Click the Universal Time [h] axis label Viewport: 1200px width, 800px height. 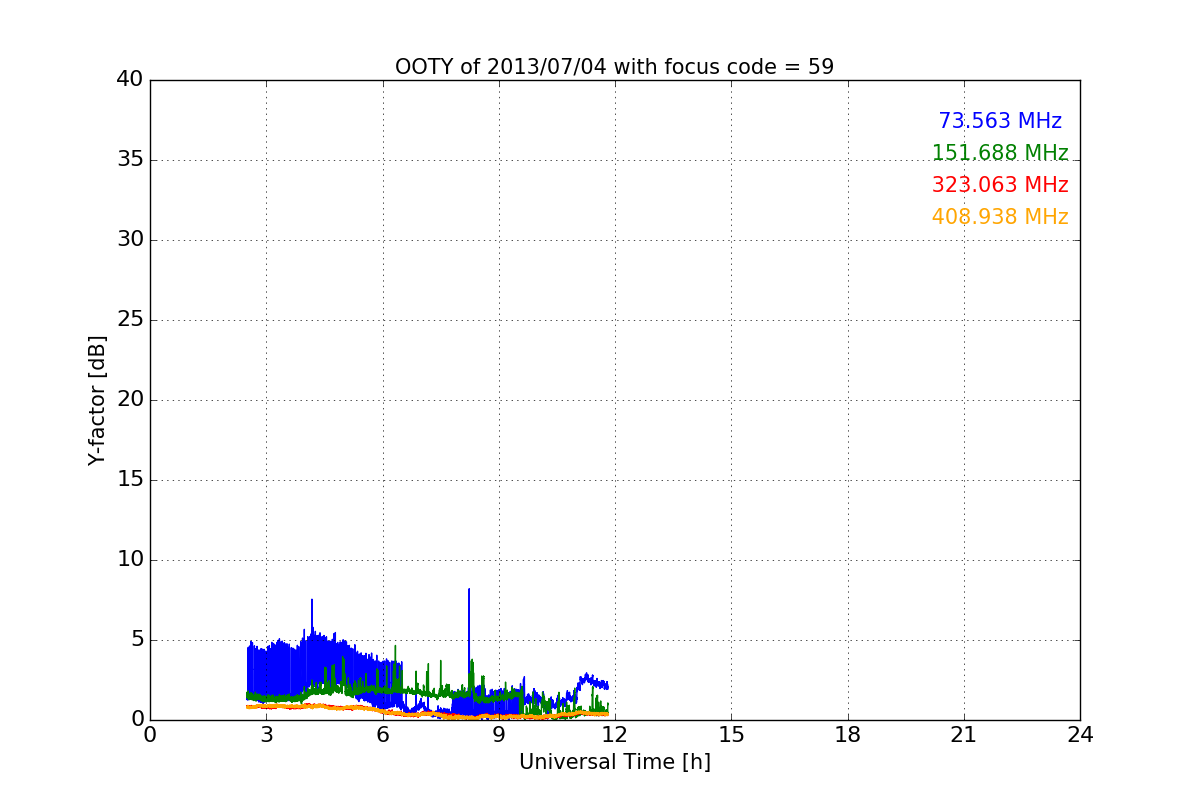click(x=614, y=762)
